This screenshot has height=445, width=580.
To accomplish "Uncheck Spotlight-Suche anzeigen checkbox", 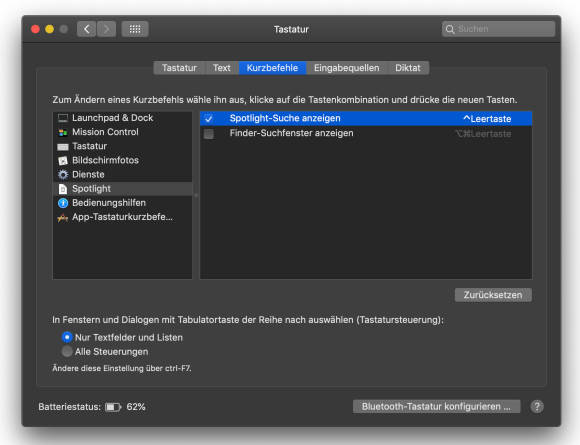I will [209, 118].
